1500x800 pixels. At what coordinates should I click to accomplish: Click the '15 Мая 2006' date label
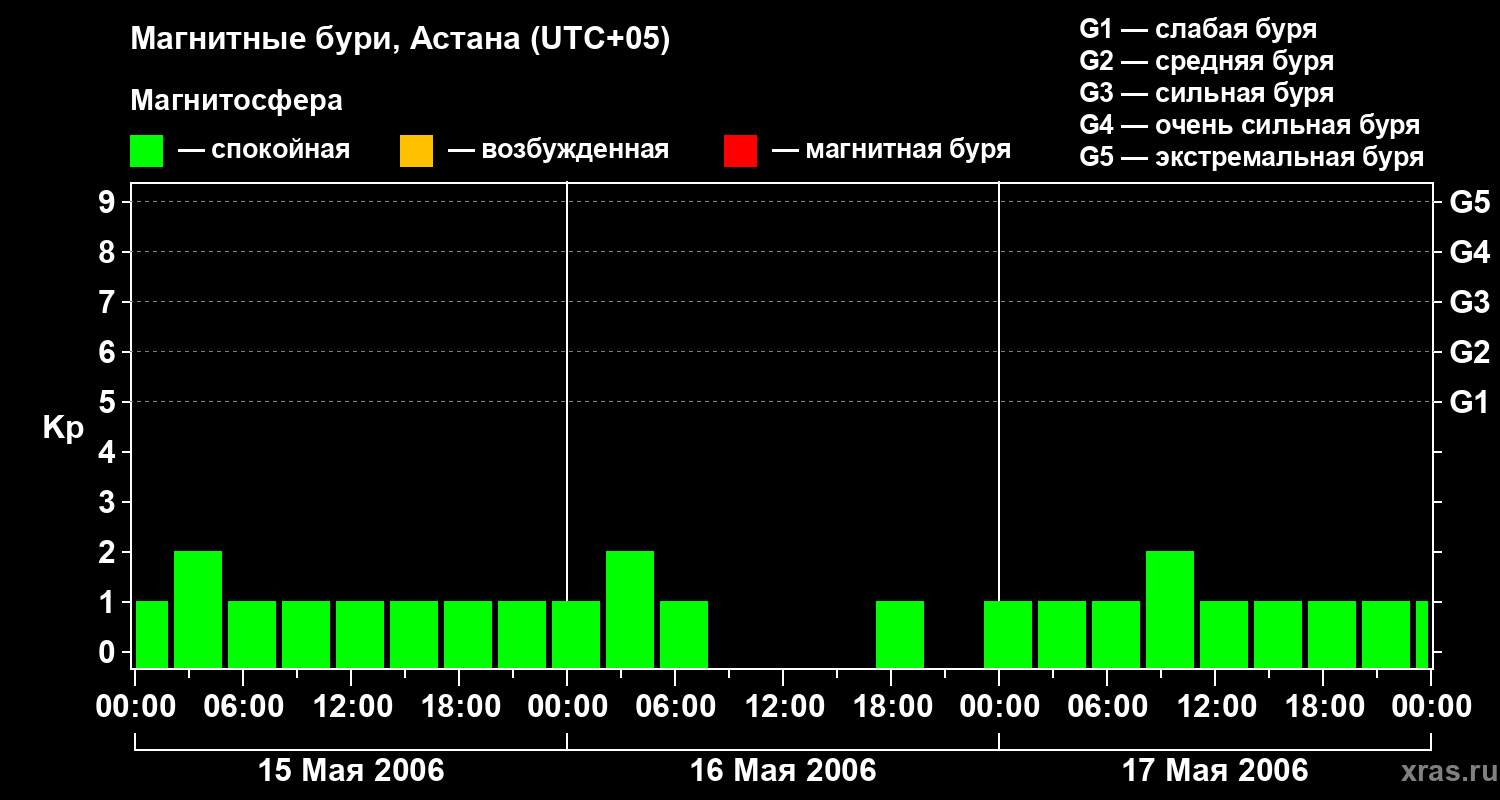coord(351,771)
